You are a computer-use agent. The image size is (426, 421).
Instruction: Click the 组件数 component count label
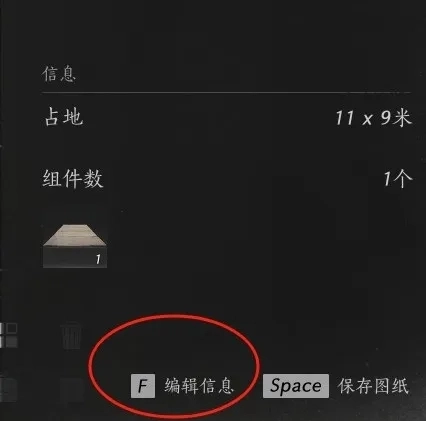coord(73,179)
